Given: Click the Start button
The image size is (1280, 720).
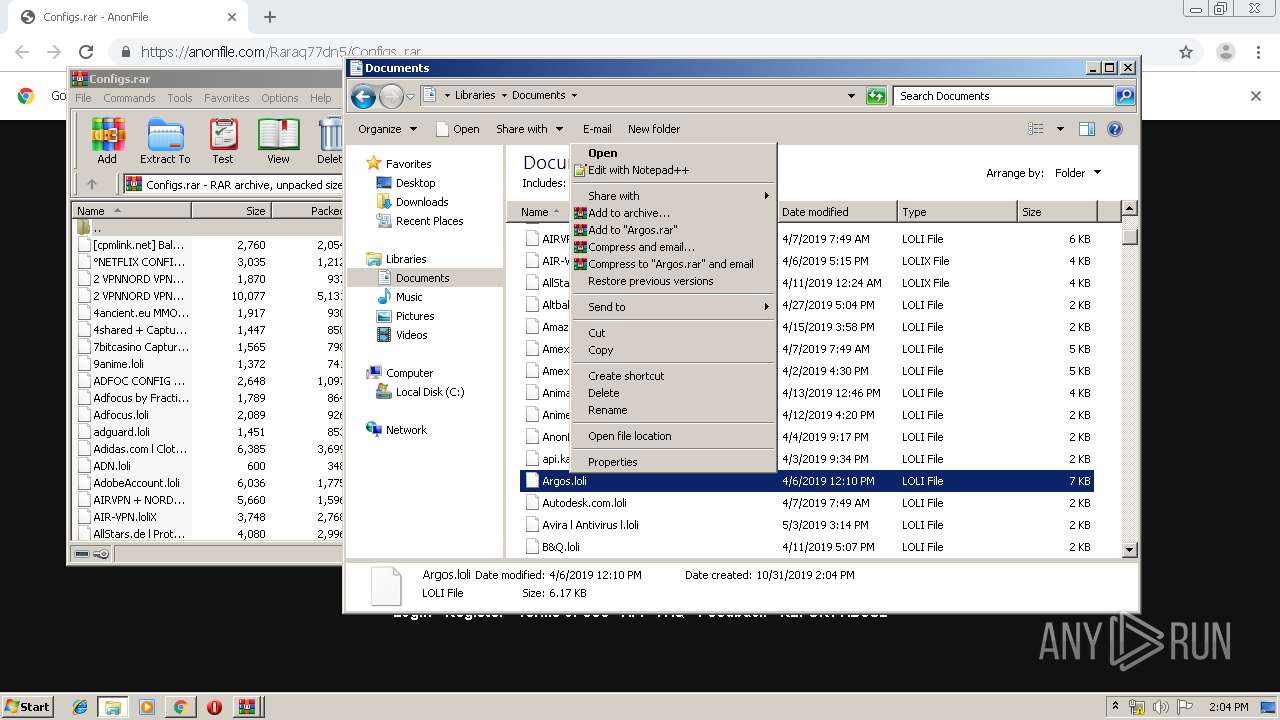Looking at the screenshot, I should click(x=27, y=707).
